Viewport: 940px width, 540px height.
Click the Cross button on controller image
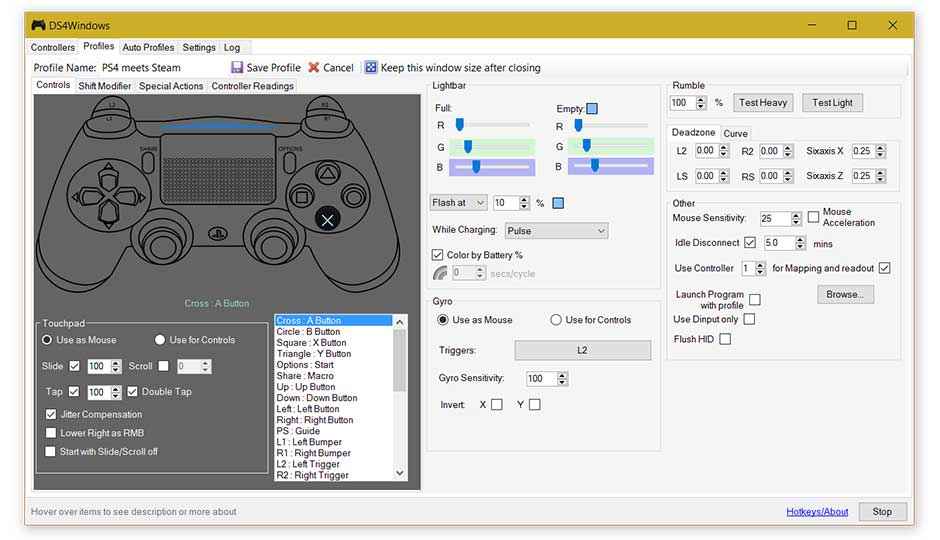pyautogui.click(x=327, y=220)
